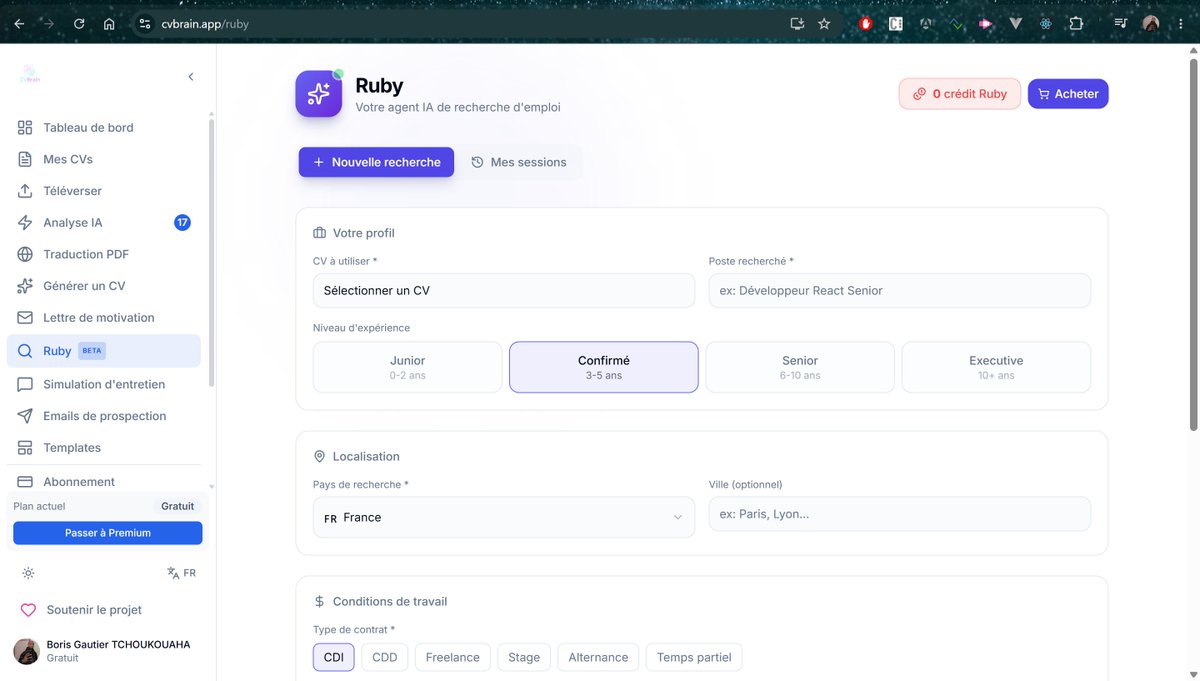Click Passer à Premium button
Image resolution: width=1200 pixels, height=681 pixels.
click(108, 533)
